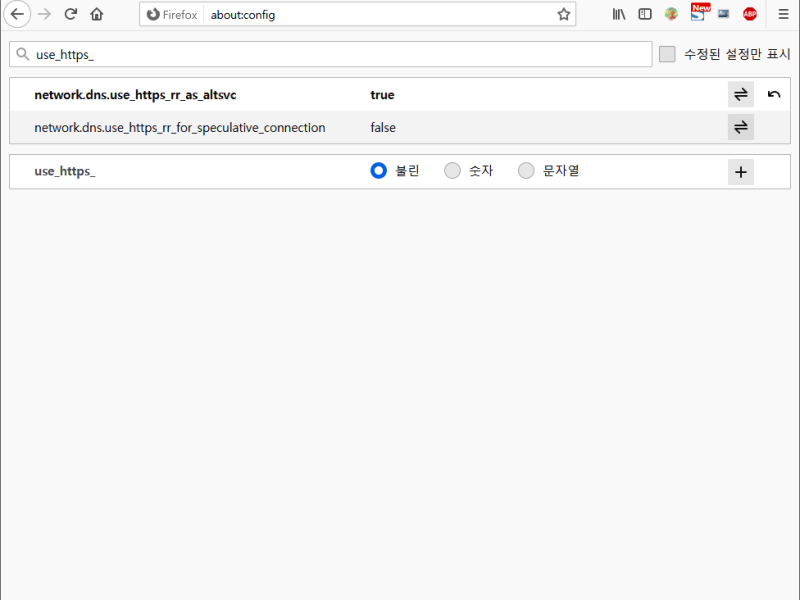Toggle network.dns.use_https_rr_as_altsvc value
This screenshot has height=600, width=800.
[x=740, y=94]
